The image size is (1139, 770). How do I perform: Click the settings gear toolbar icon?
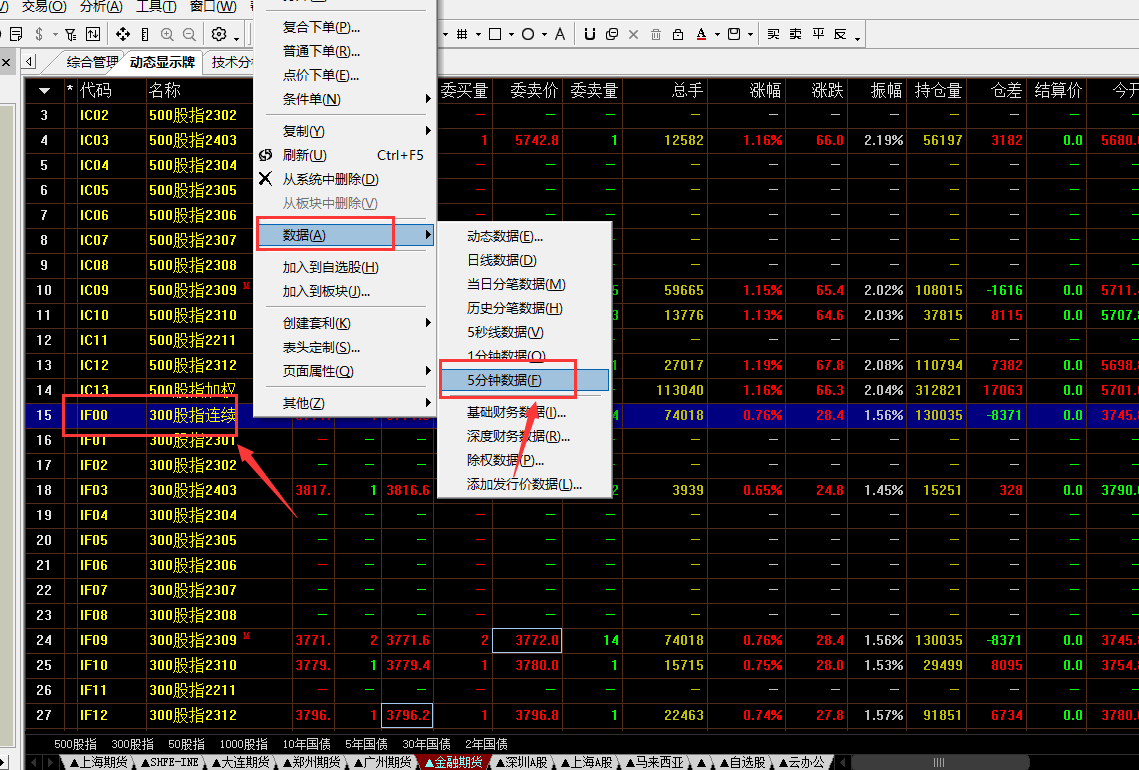coord(218,34)
